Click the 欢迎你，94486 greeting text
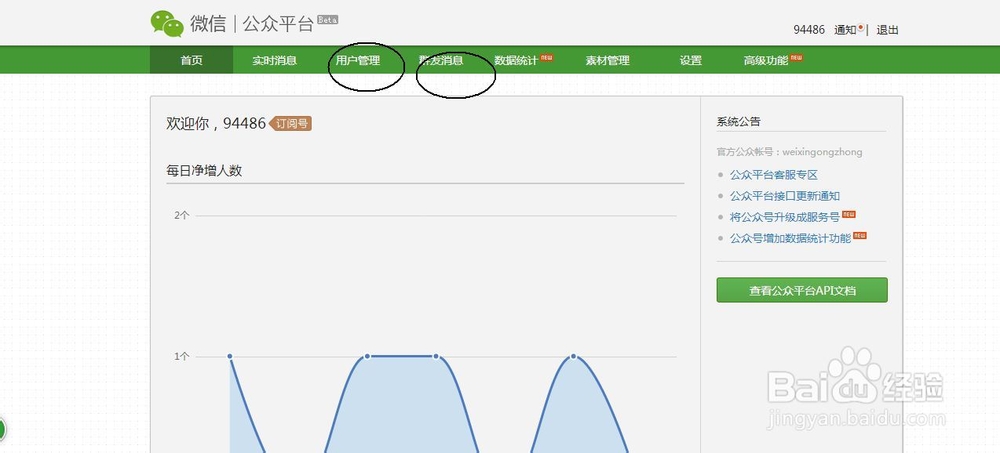 point(216,124)
